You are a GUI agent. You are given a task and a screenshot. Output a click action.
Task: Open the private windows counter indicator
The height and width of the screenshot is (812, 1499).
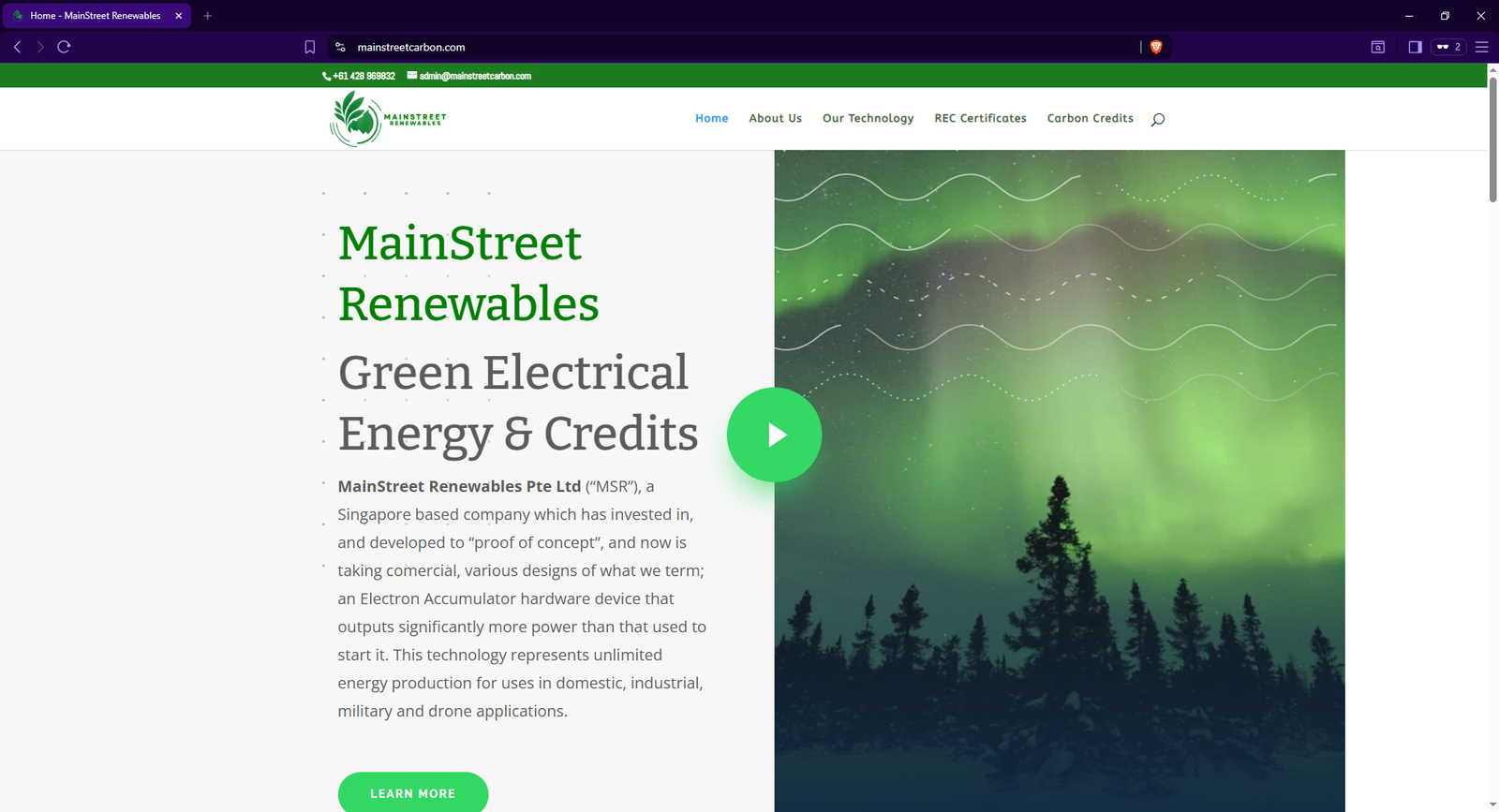[1448, 47]
